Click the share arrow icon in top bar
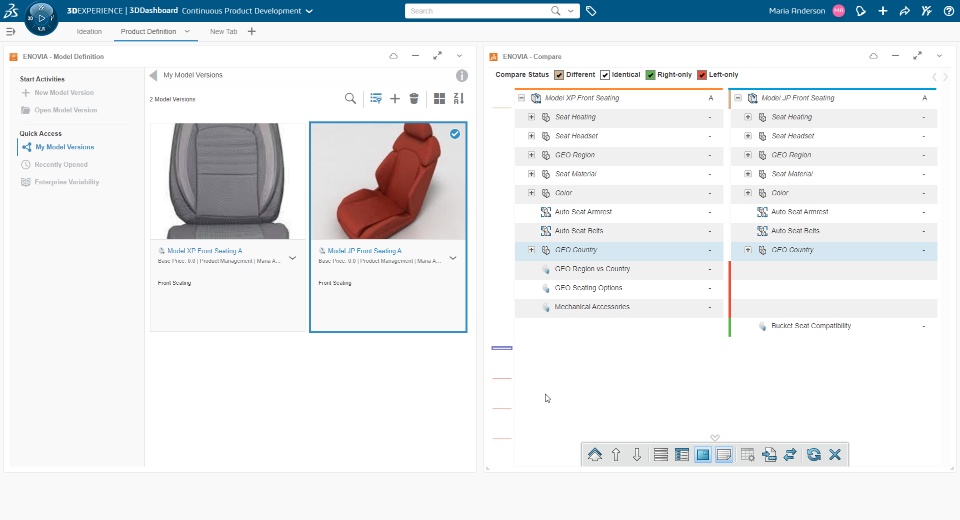Viewport: 960px width, 520px height. [904, 11]
